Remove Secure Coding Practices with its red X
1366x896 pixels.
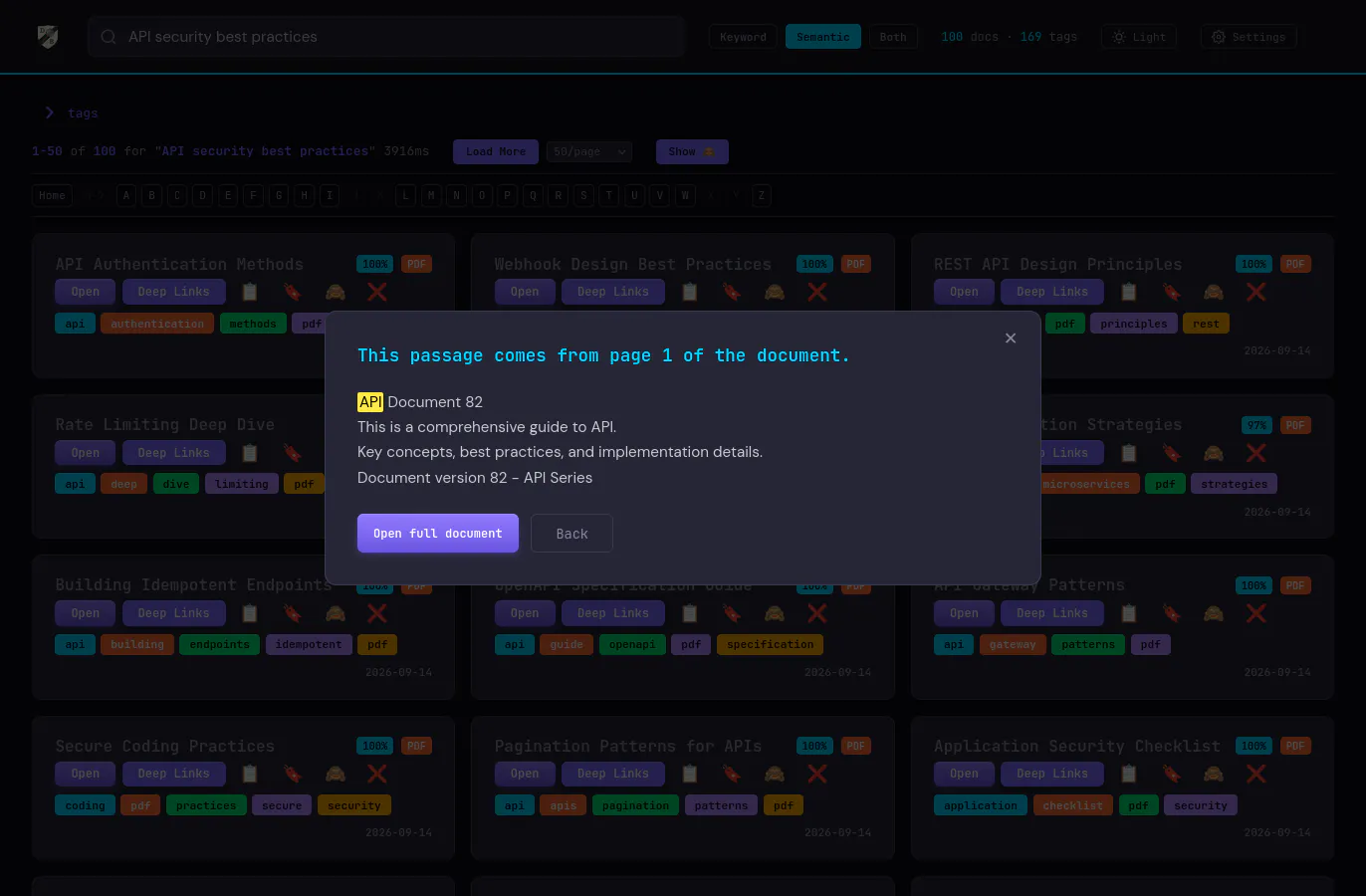[377, 774]
